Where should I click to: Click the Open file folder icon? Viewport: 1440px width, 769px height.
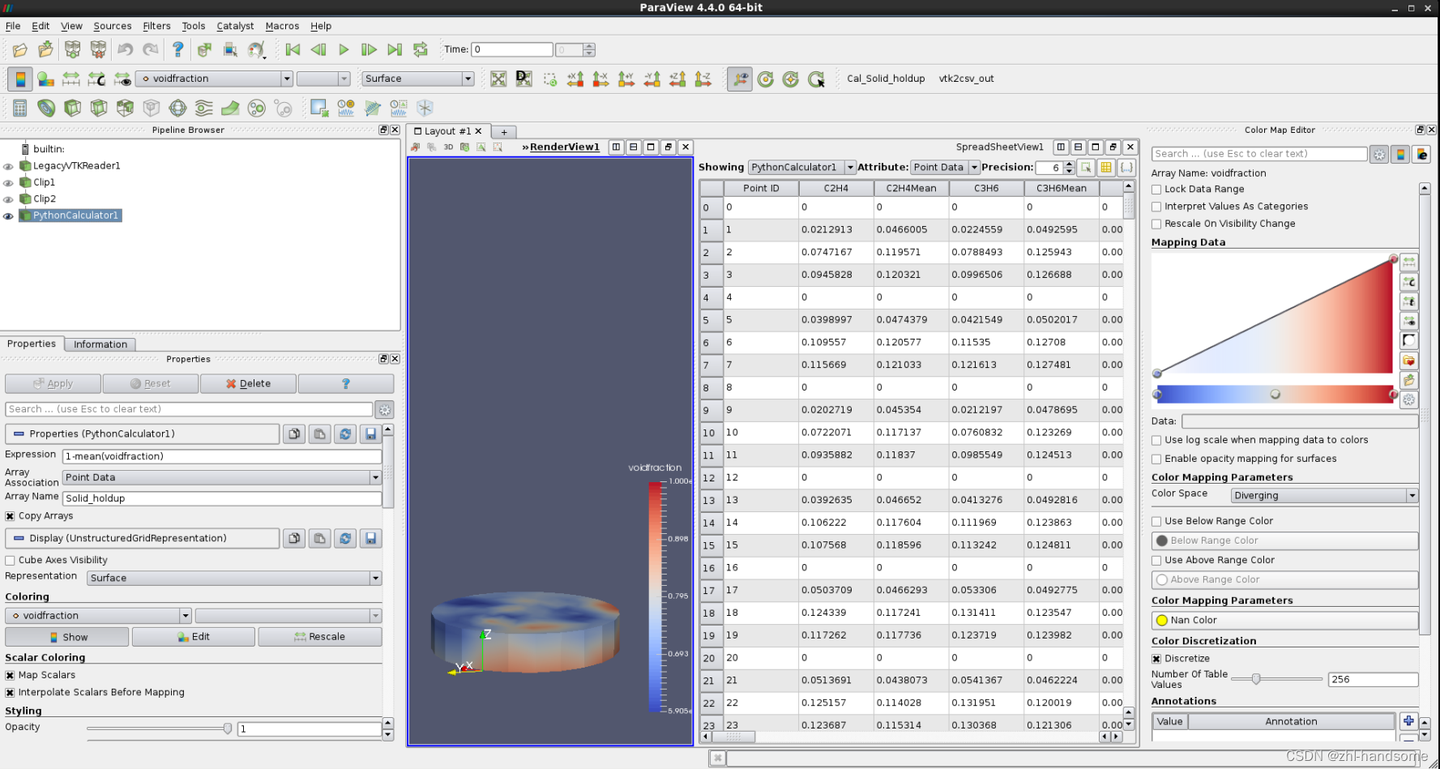[x=20, y=50]
